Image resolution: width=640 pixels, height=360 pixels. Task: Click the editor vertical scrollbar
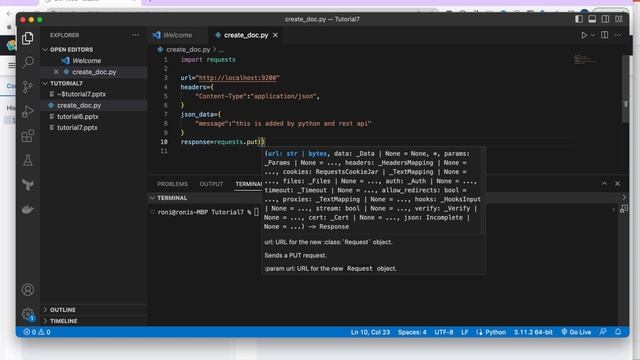[x=625, y=89]
